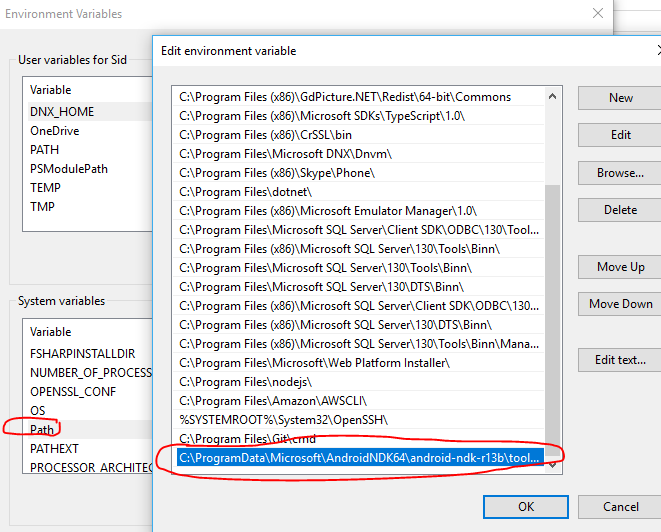The height and width of the screenshot is (532, 661).
Task: Cancel the edit dialog
Action: click(x=620, y=507)
